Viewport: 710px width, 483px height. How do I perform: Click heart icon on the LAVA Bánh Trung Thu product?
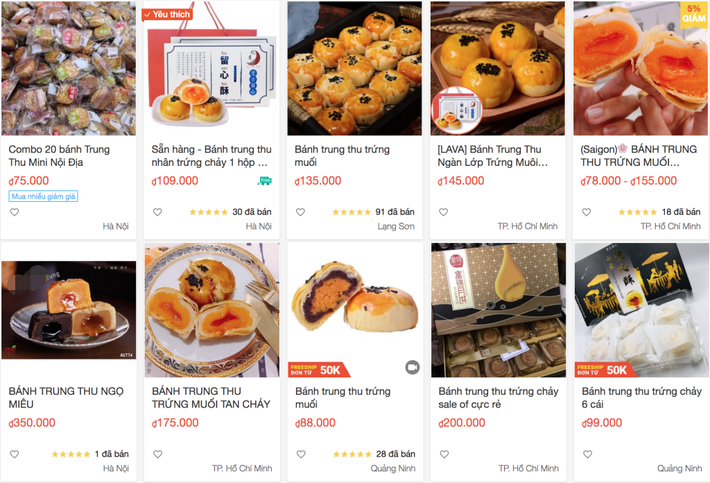click(x=443, y=212)
